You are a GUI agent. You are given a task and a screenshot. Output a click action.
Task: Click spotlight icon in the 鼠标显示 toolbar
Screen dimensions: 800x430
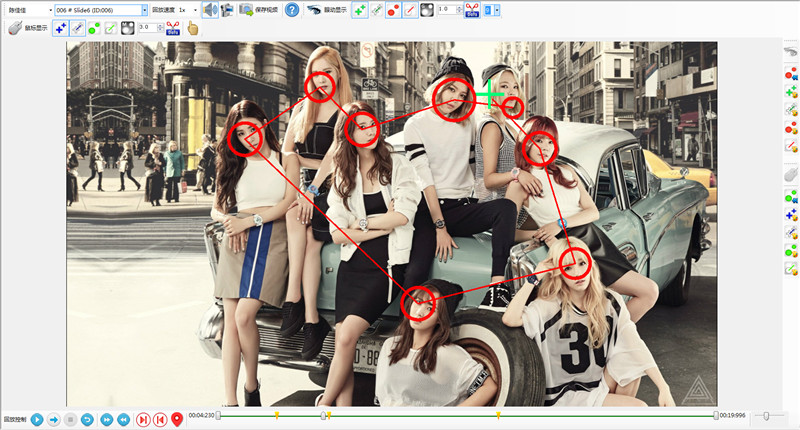coord(128,28)
